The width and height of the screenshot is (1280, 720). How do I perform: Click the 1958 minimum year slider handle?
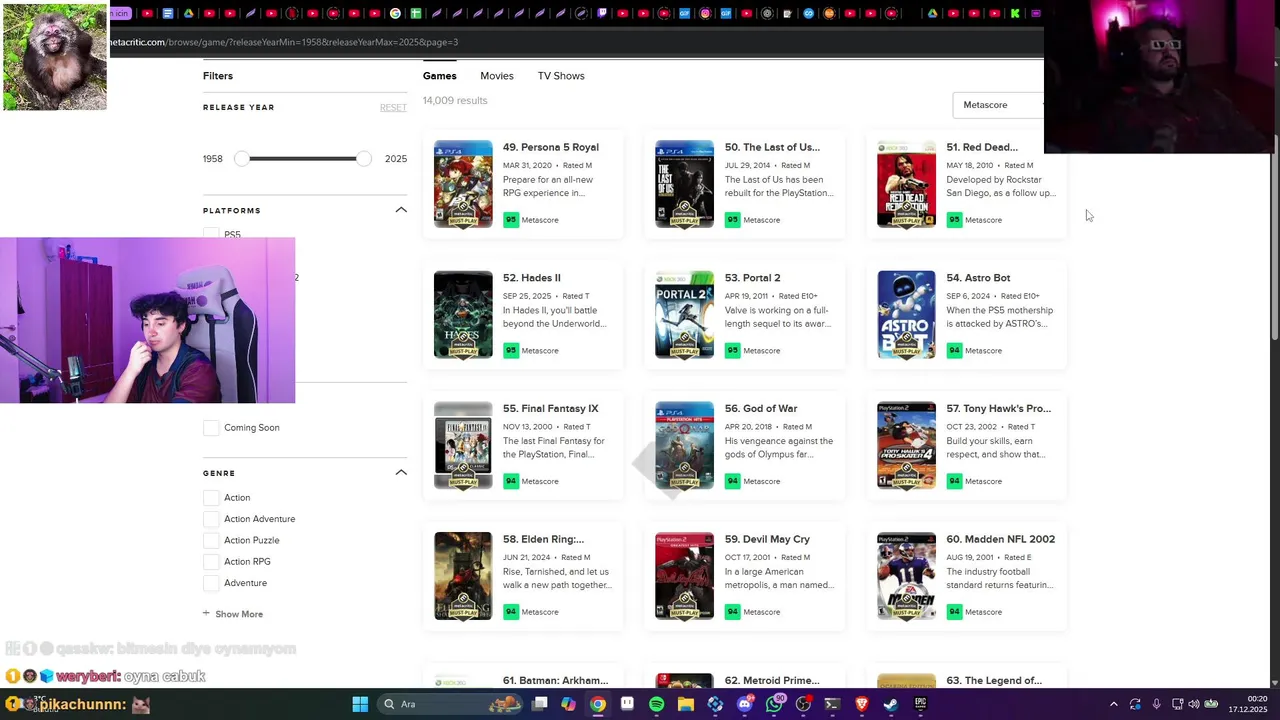coord(241,159)
